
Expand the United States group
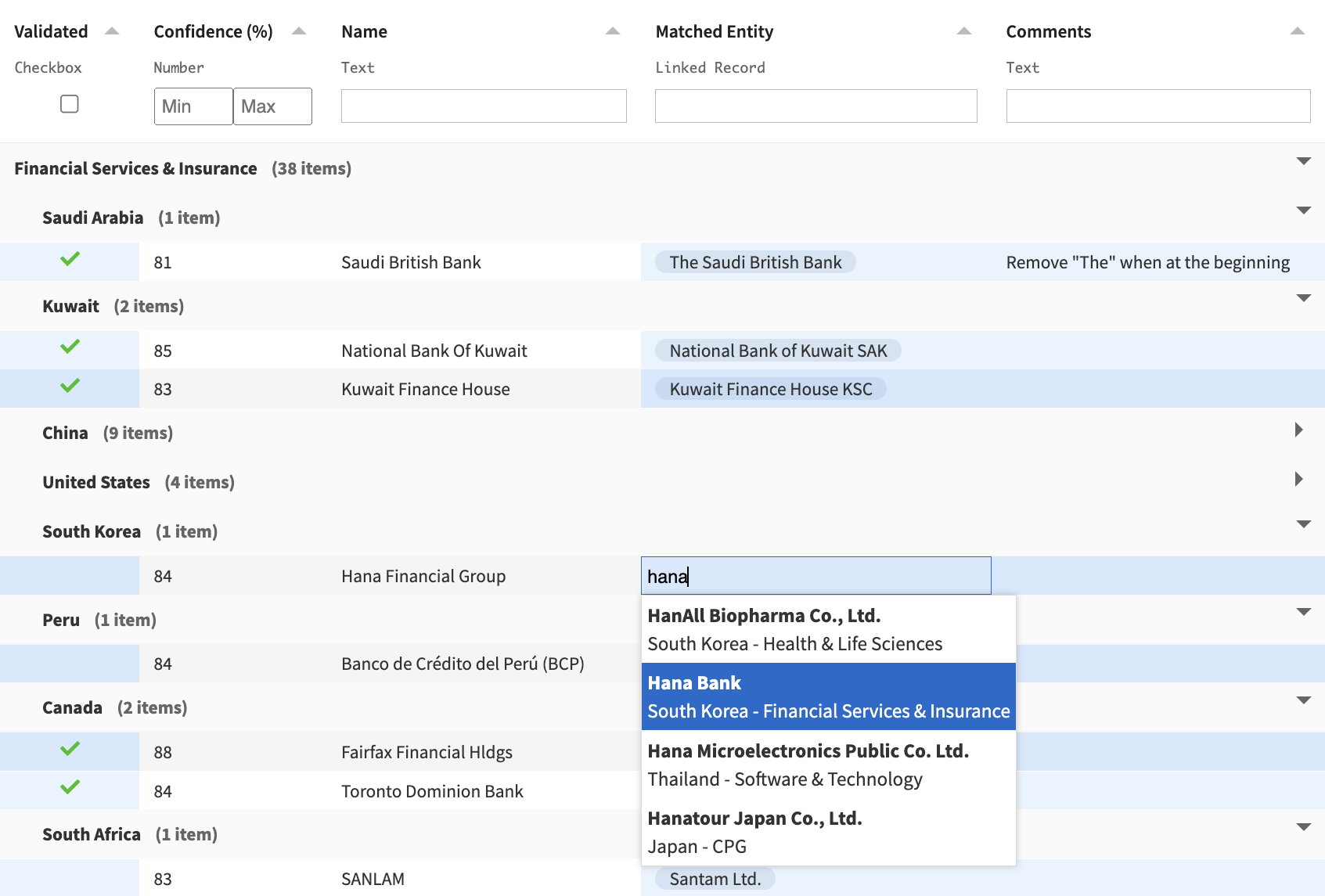[x=1298, y=478]
